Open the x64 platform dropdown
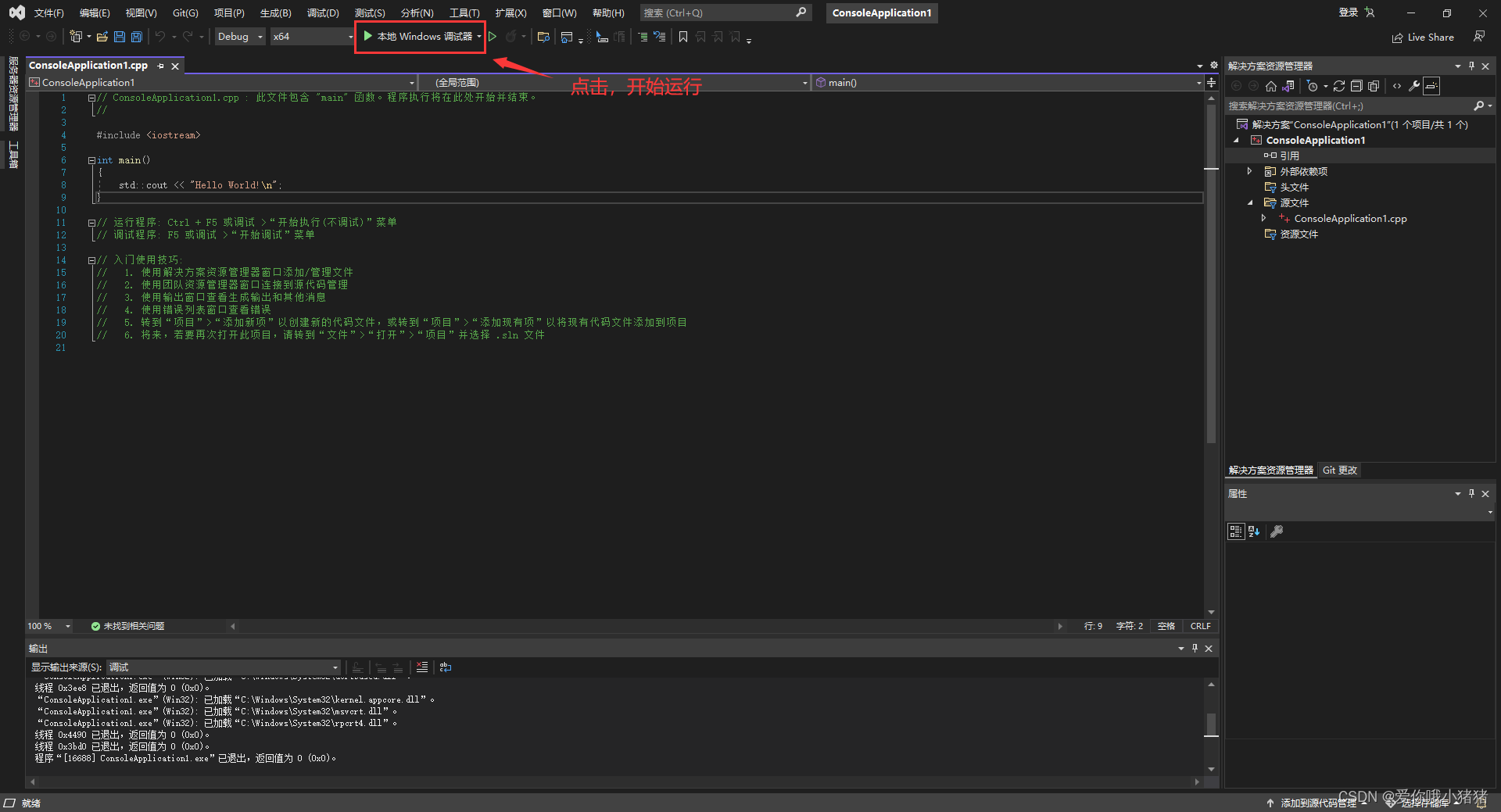The height and width of the screenshot is (812, 1501). click(x=312, y=37)
